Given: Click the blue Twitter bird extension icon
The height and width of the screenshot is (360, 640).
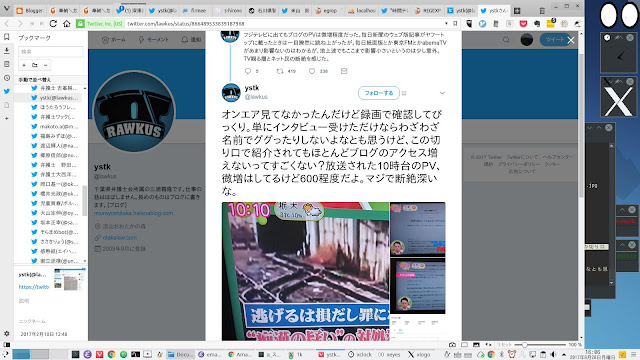Looking at the screenshot, I should point(482,24).
